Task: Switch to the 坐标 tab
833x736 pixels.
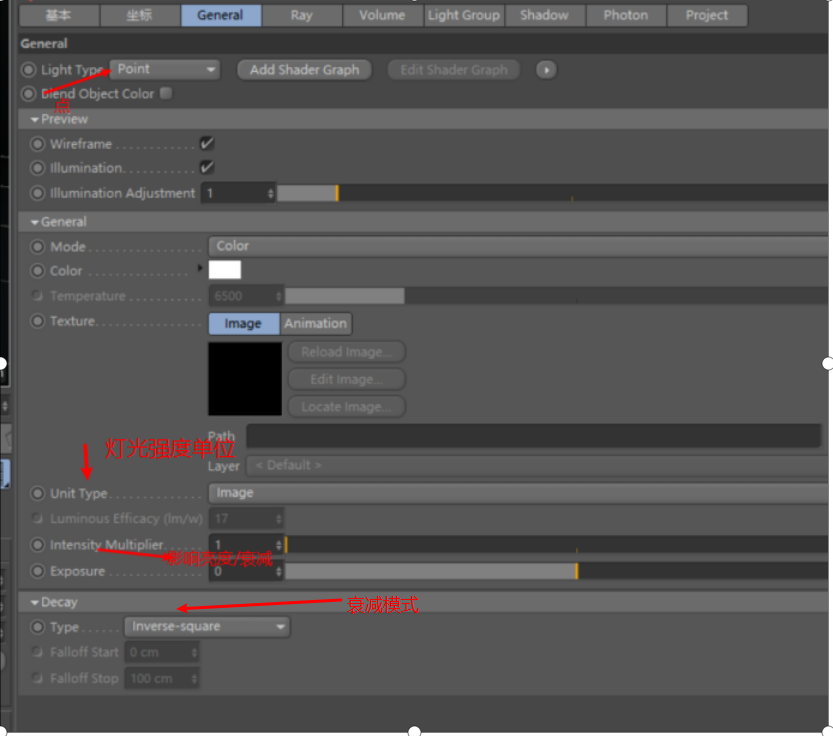Action: click(x=140, y=15)
